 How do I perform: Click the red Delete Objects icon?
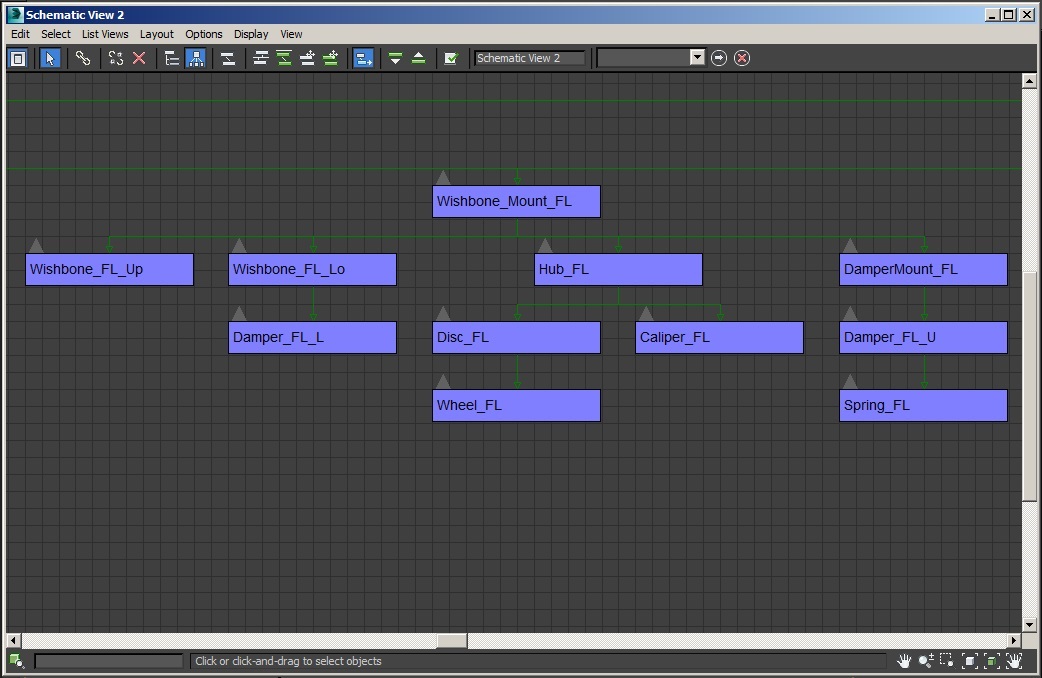coord(139,58)
